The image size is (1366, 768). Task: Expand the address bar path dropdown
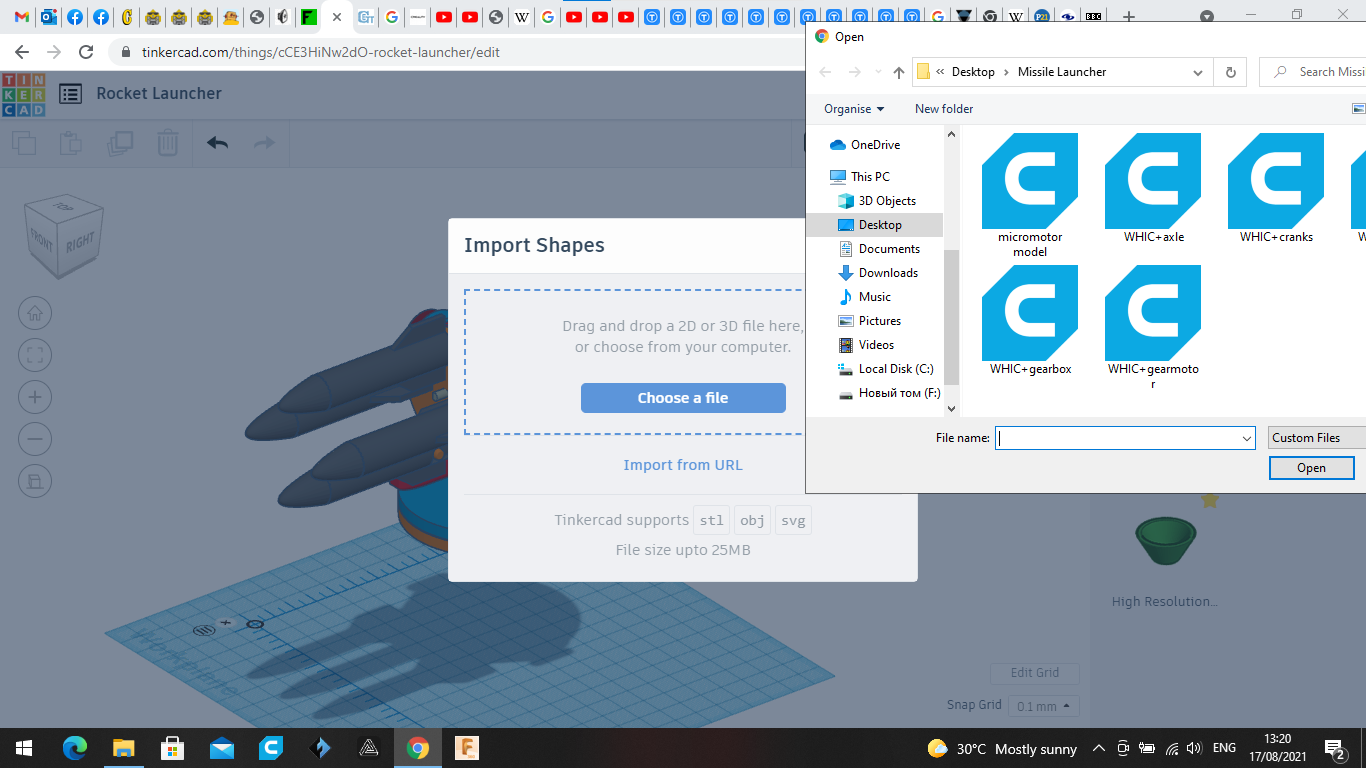1198,72
